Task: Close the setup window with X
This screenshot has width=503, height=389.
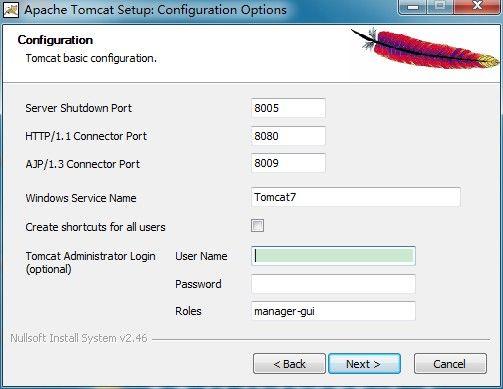Action: point(477,6)
